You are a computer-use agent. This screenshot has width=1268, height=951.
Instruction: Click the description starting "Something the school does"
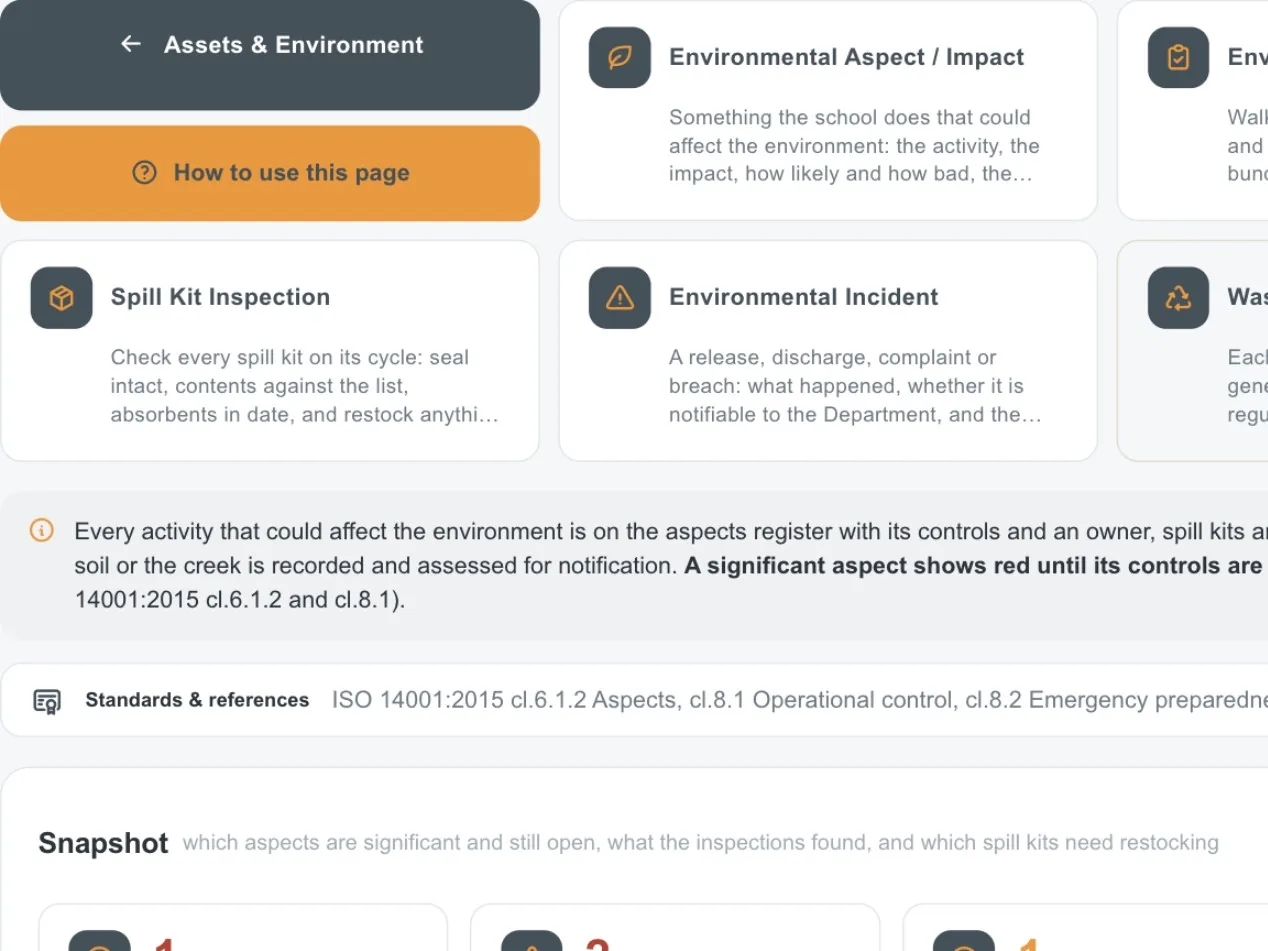tap(855, 146)
